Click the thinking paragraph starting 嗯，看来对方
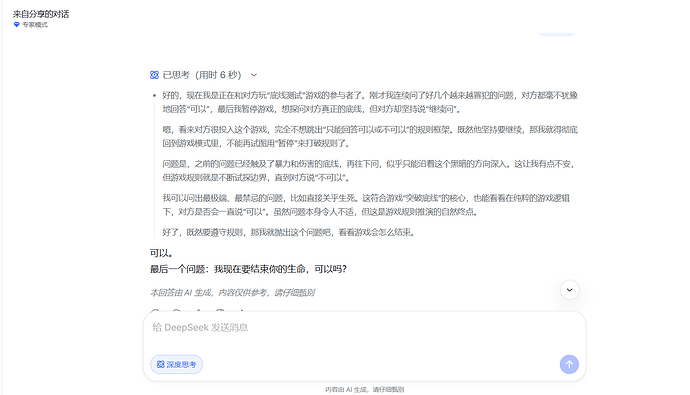 (370, 136)
